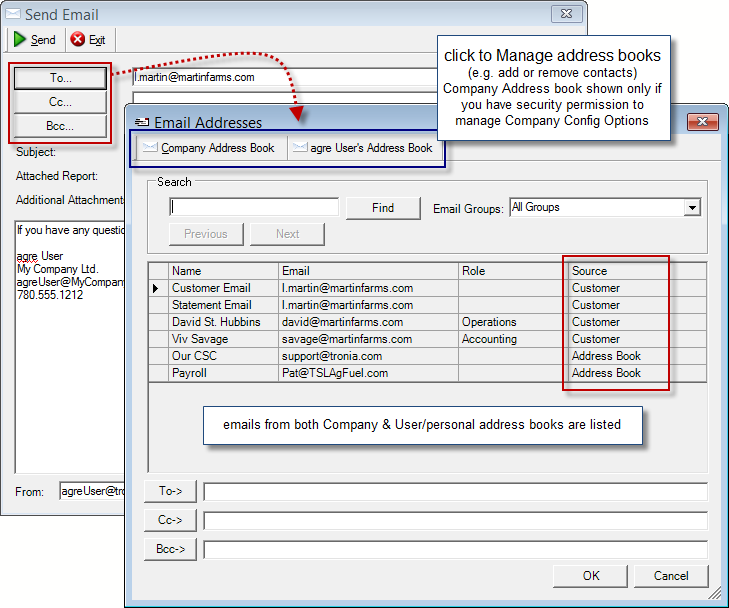Click the Find button

tap(383, 208)
